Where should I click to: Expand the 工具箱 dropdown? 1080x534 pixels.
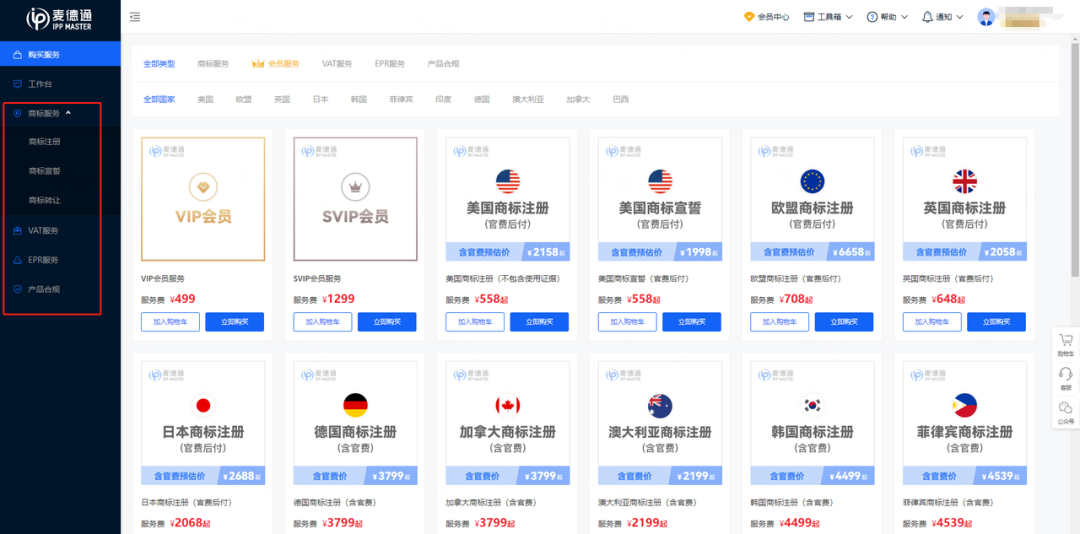pyautogui.click(x=829, y=17)
